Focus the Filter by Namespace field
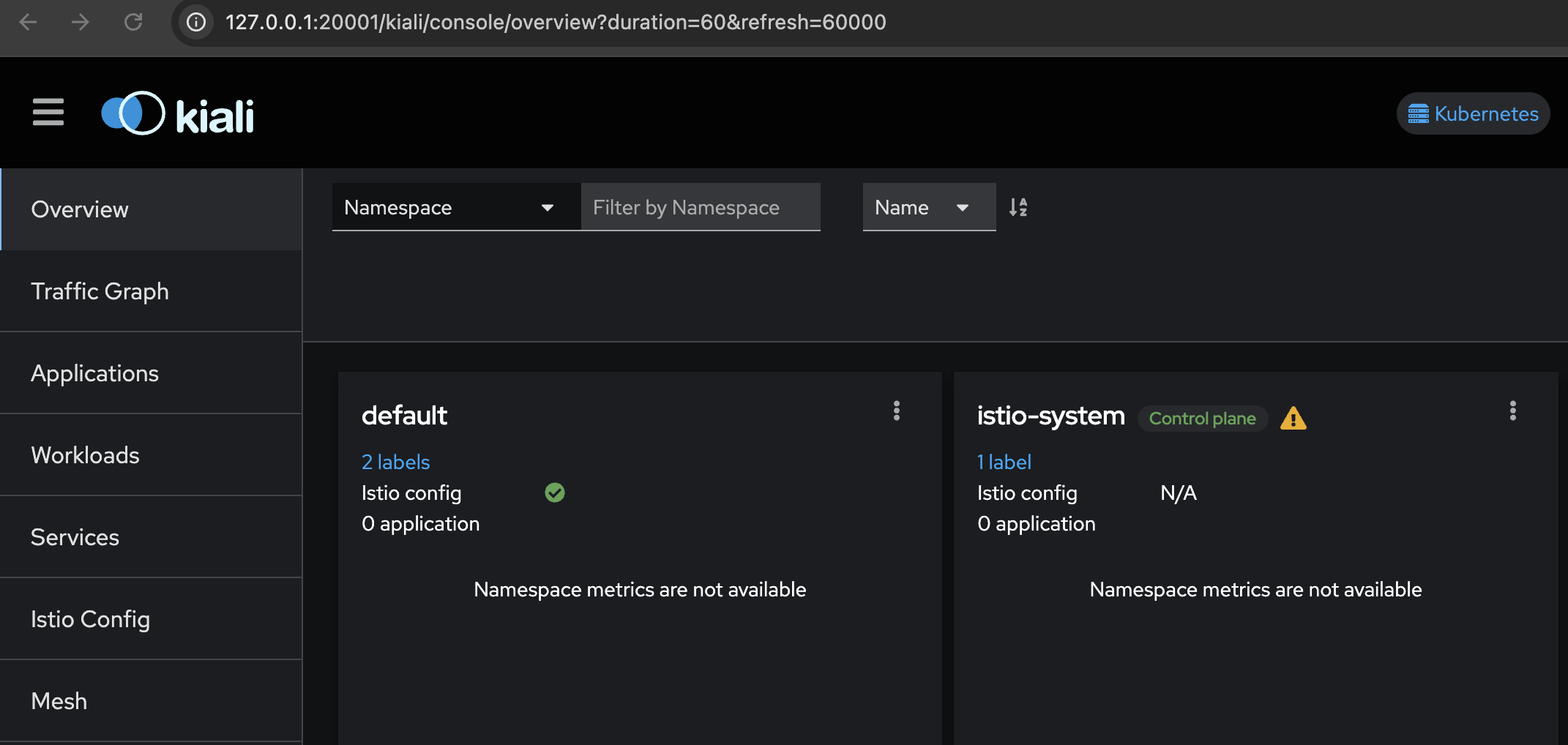 (700, 208)
